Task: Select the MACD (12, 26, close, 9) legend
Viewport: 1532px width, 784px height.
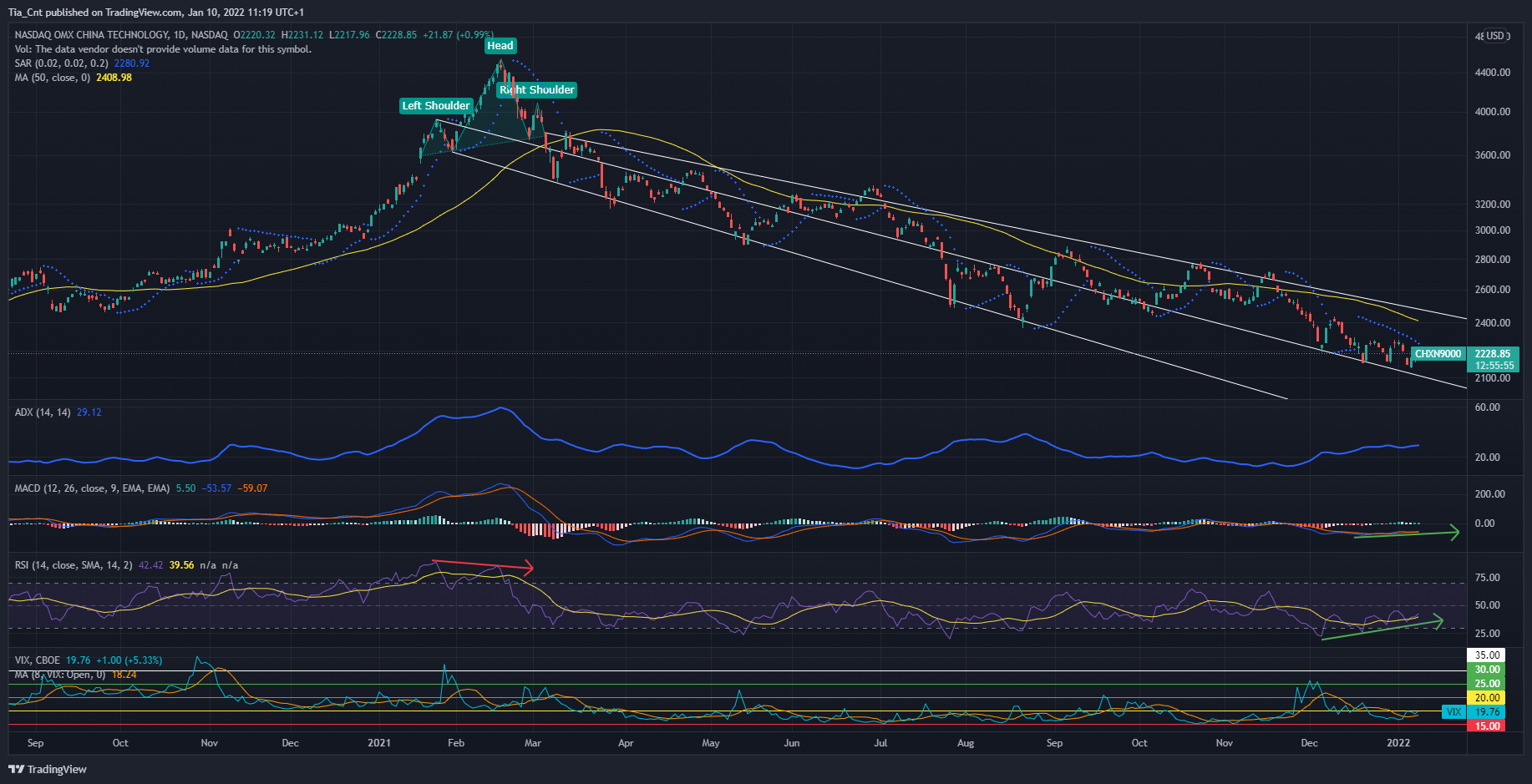Action: coord(92,488)
